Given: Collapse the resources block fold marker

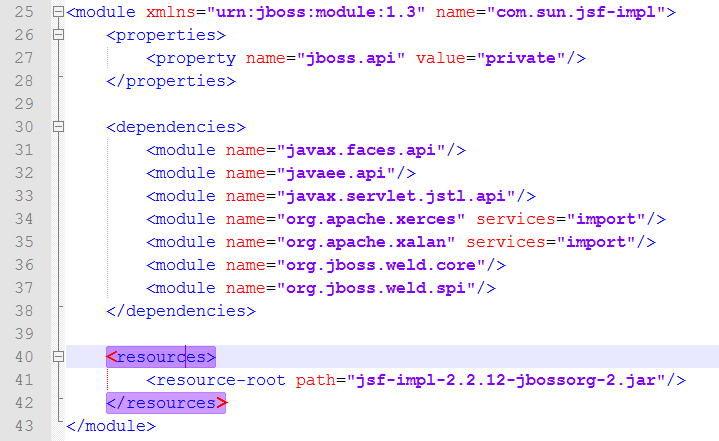Looking at the screenshot, I should pos(58,357).
